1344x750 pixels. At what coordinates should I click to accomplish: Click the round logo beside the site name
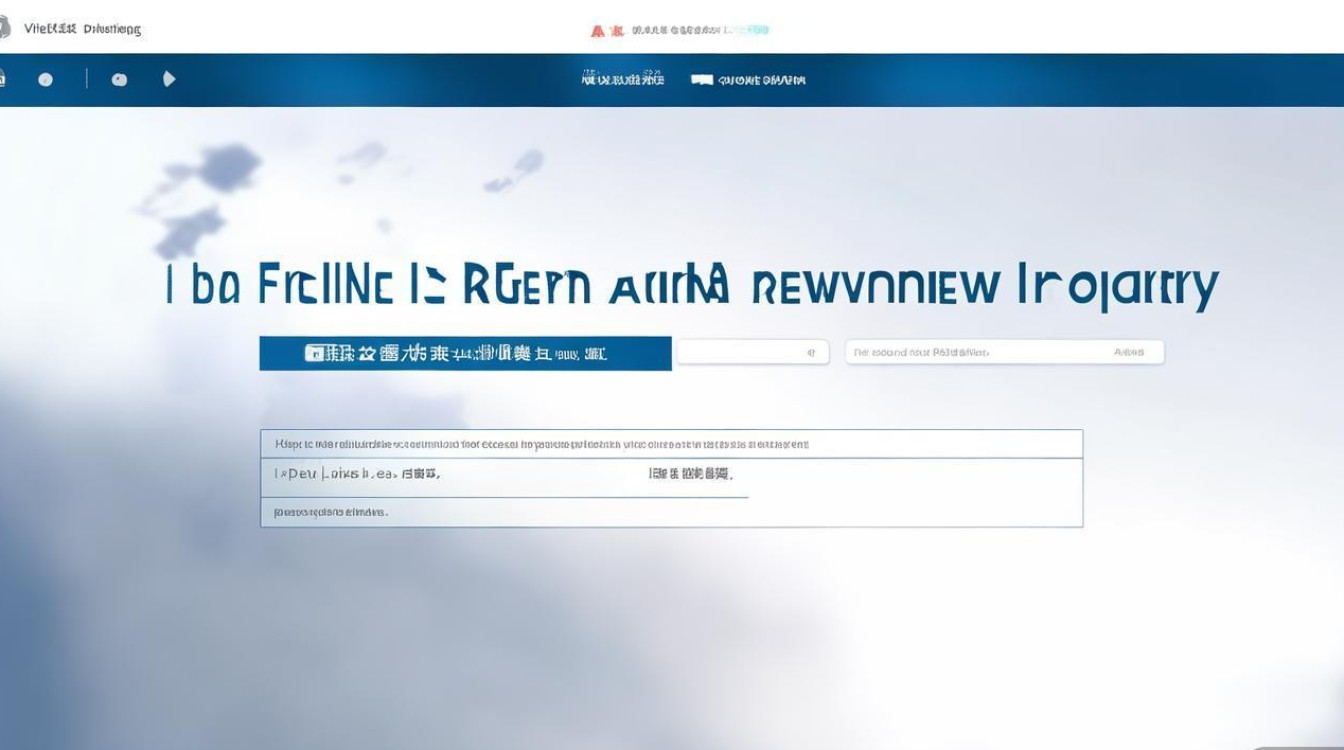4,28
